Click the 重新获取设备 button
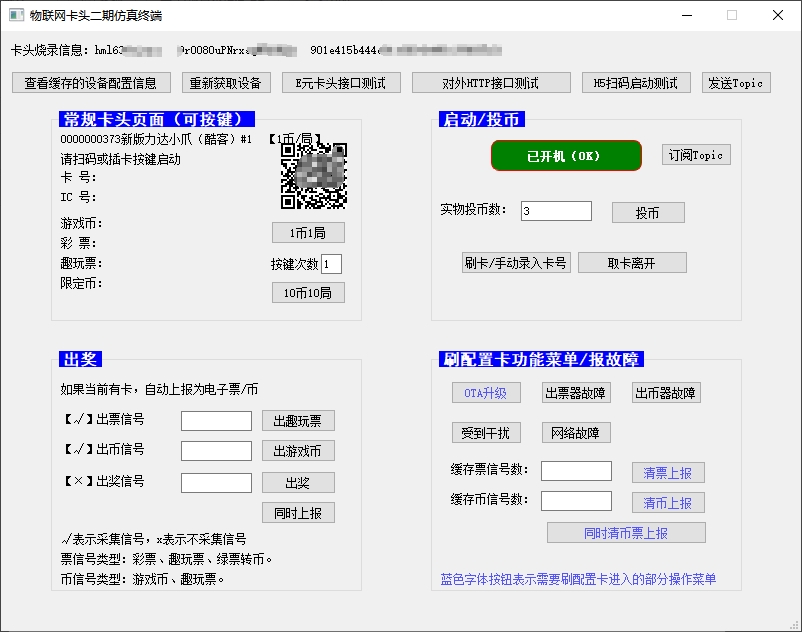 tap(226, 83)
